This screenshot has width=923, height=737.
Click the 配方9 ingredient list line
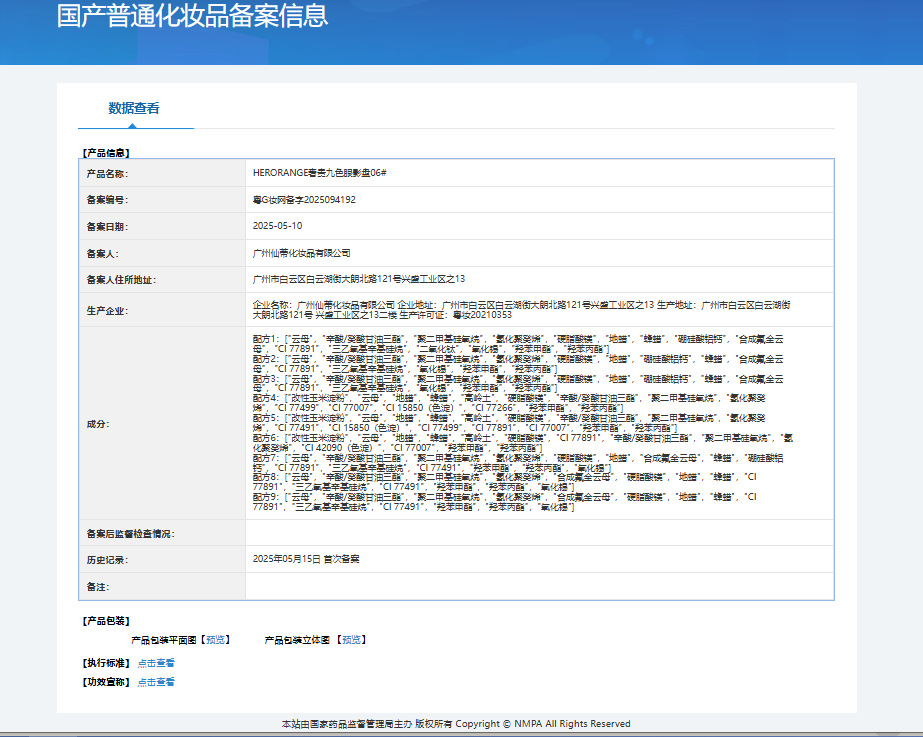tap(504, 502)
